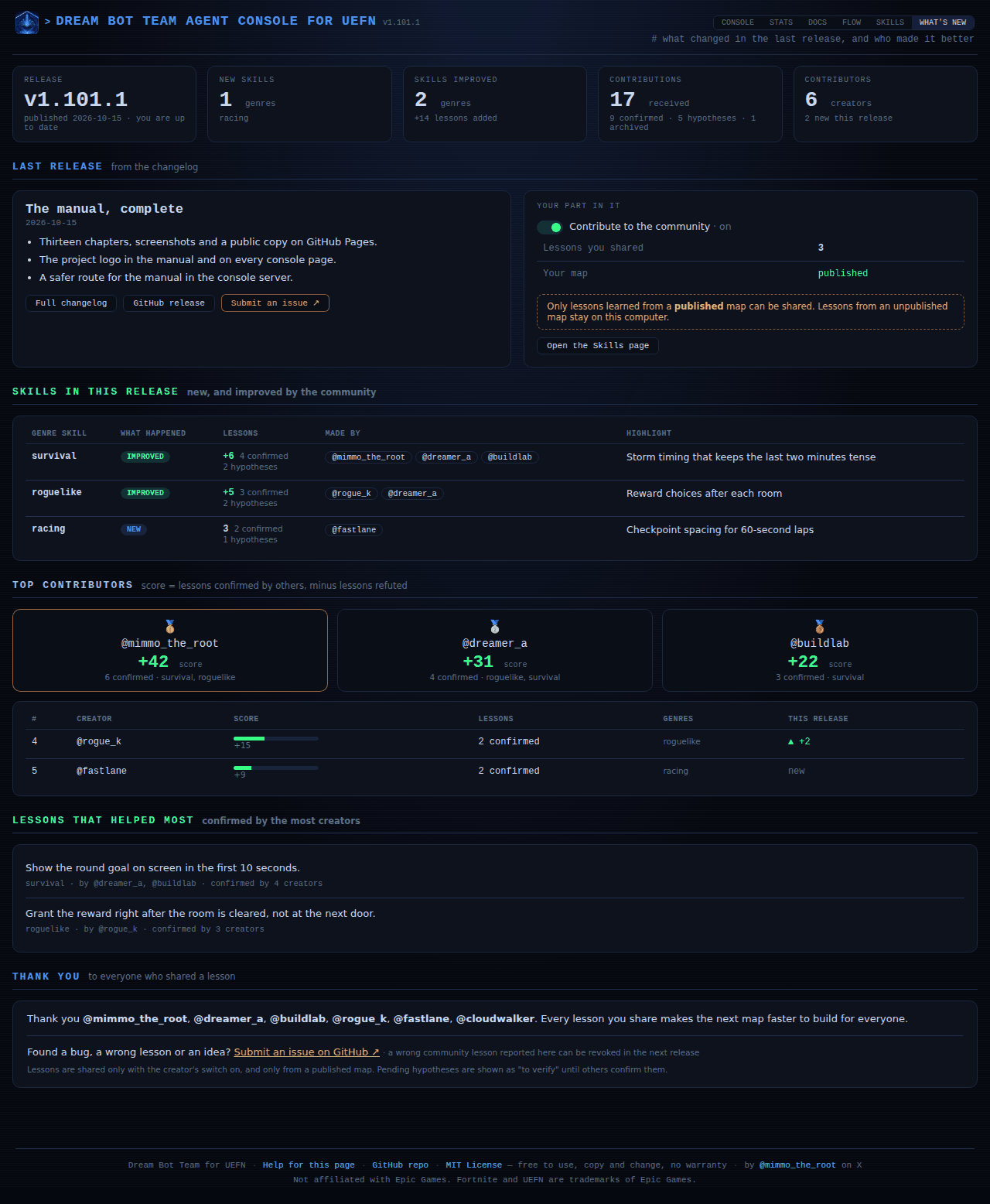The height and width of the screenshot is (1204, 990).
Task: Click the "The manual, complete" release heading
Action: tap(104, 209)
